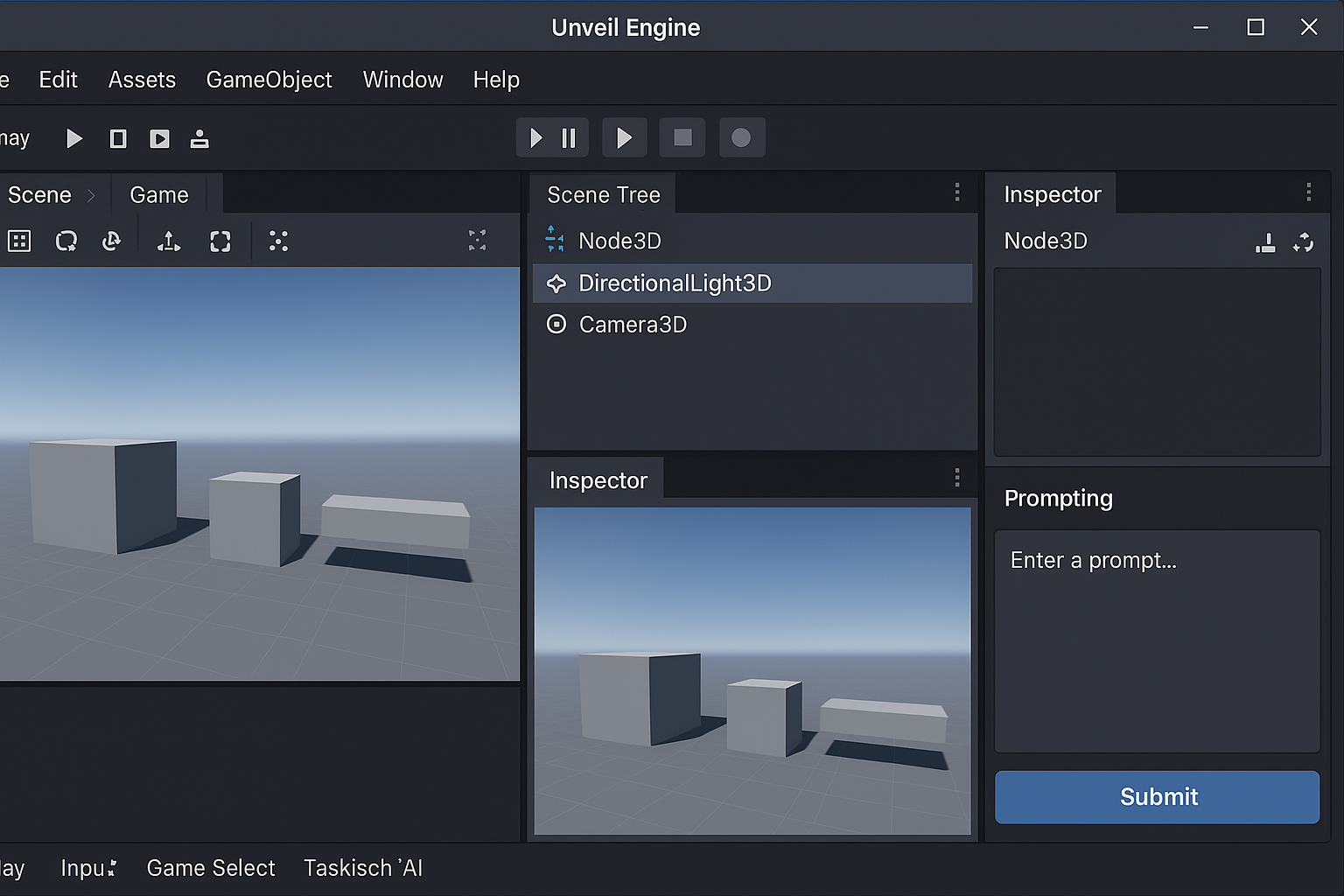Open the lower Inspector preview options menu

(x=957, y=478)
